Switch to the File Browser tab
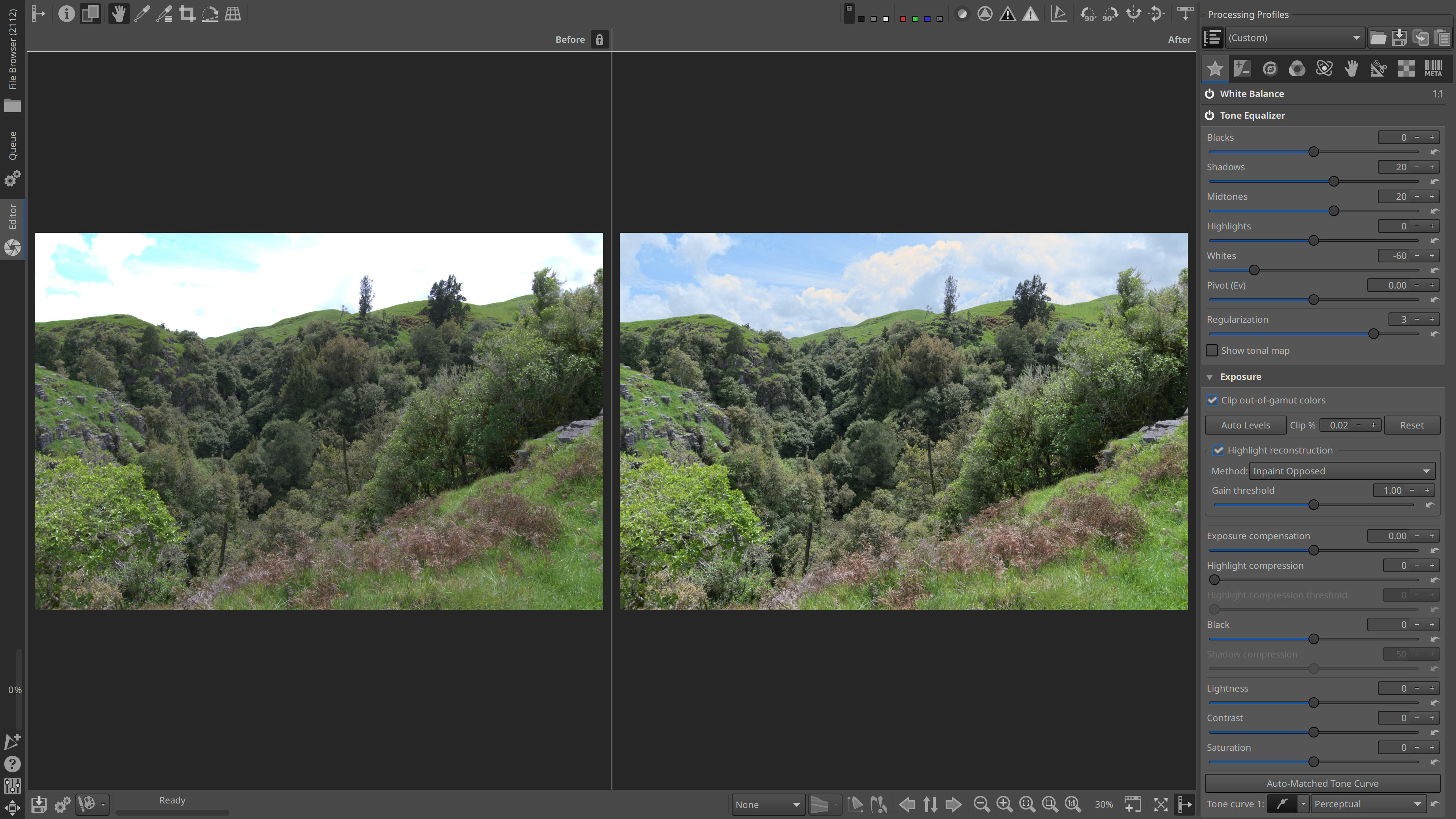The image size is (1456, 819). [13, 50]
